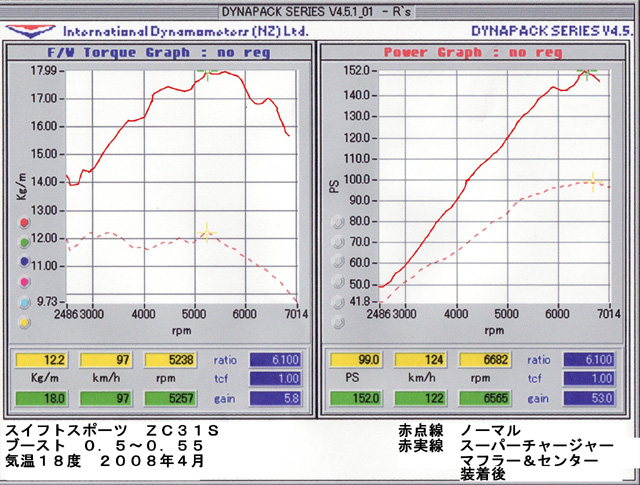The height and width of the screenshot is (485, 640).
Task: Click the yellow 124 km/h field
Action: [x=420, y=360]
